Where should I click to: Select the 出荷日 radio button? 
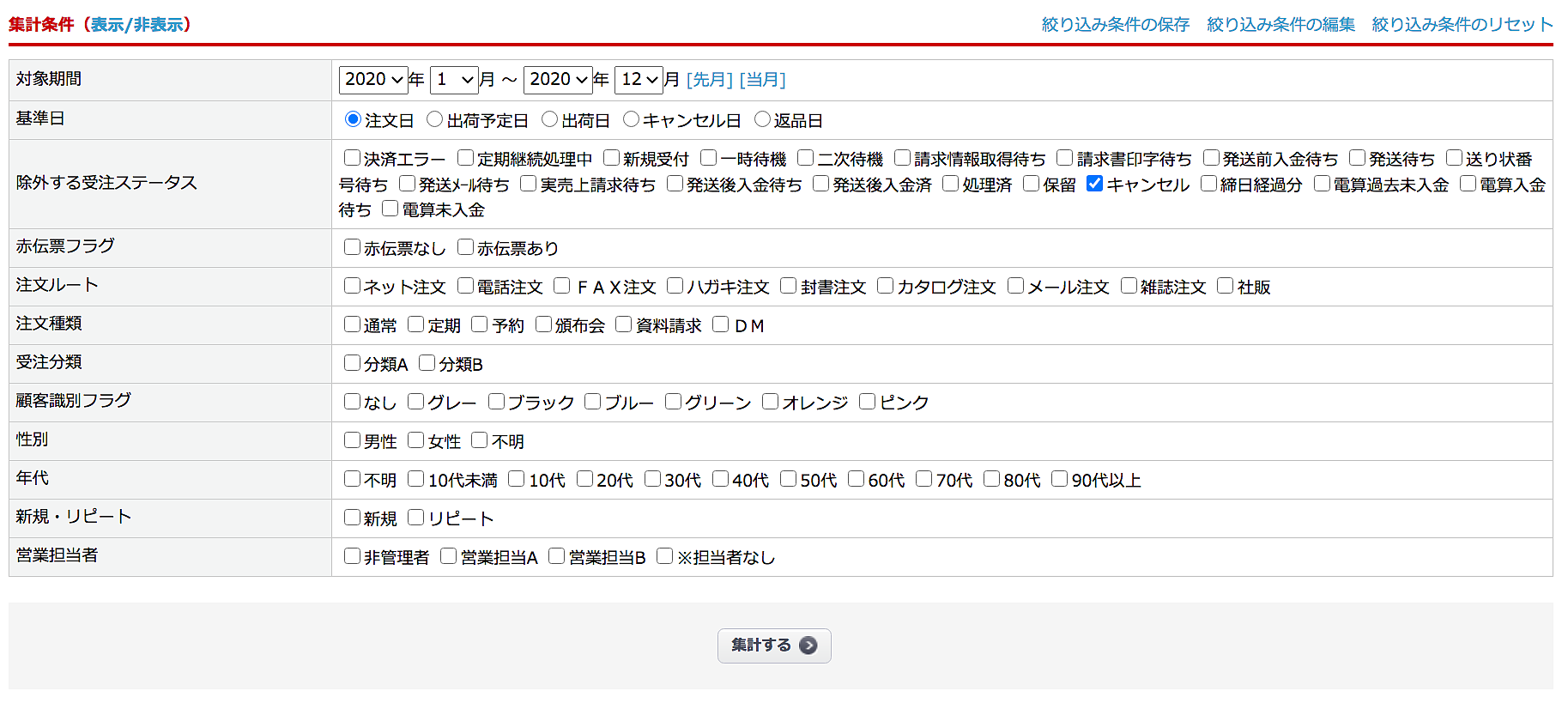point(550,119)
